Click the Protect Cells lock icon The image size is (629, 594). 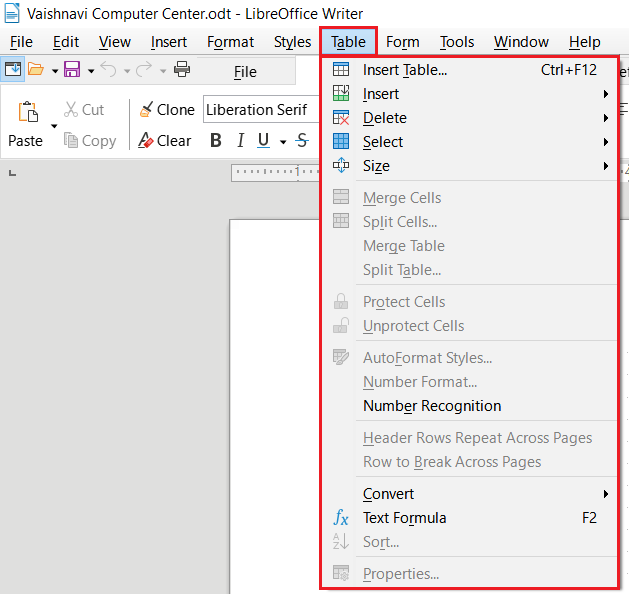pyautogui.click(x=341, y=301)
